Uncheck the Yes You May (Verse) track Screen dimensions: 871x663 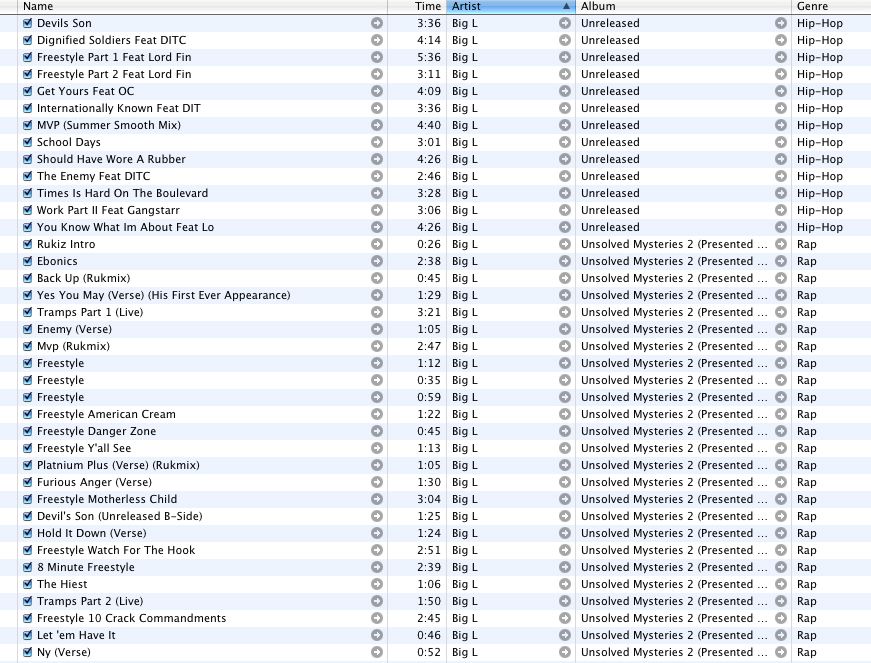click(x=27, y=295)
